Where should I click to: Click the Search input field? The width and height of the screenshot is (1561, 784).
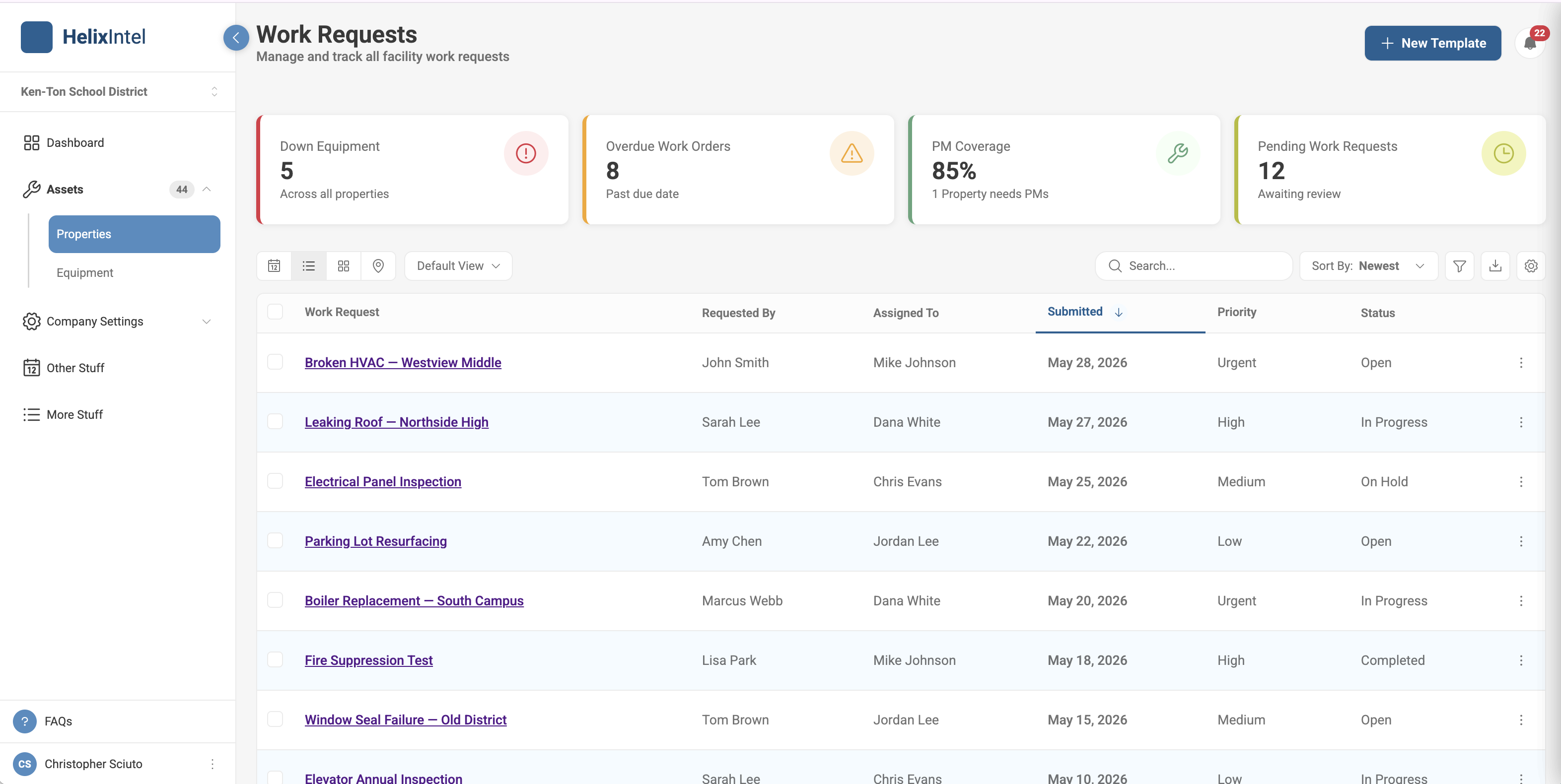tap(1193, 266)
